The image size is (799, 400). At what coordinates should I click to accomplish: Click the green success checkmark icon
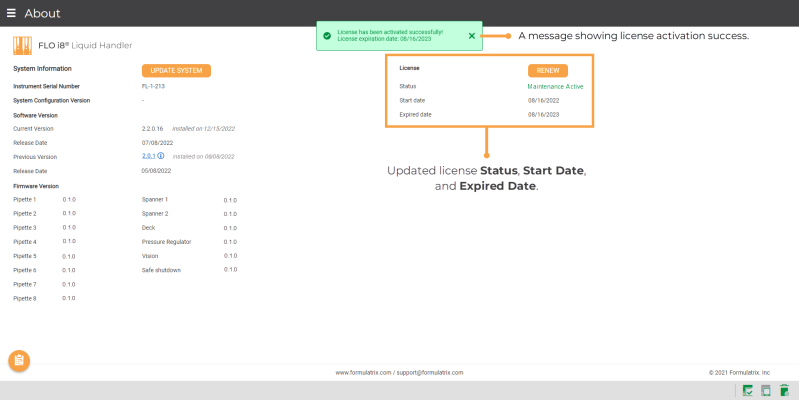point(327,35)
